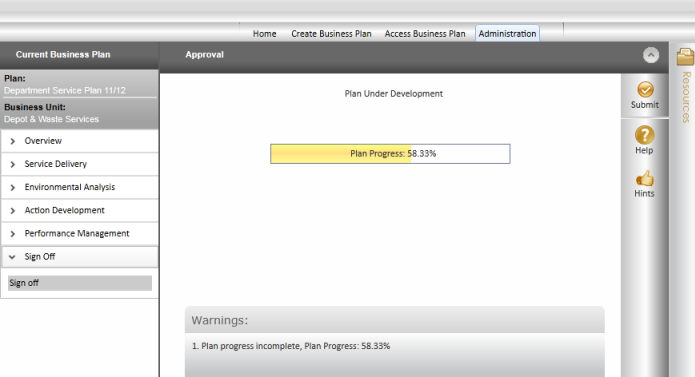Click Department Service Plan 11/12 link
The width and height of the screenshot is (695, 377).
(65, 90)
